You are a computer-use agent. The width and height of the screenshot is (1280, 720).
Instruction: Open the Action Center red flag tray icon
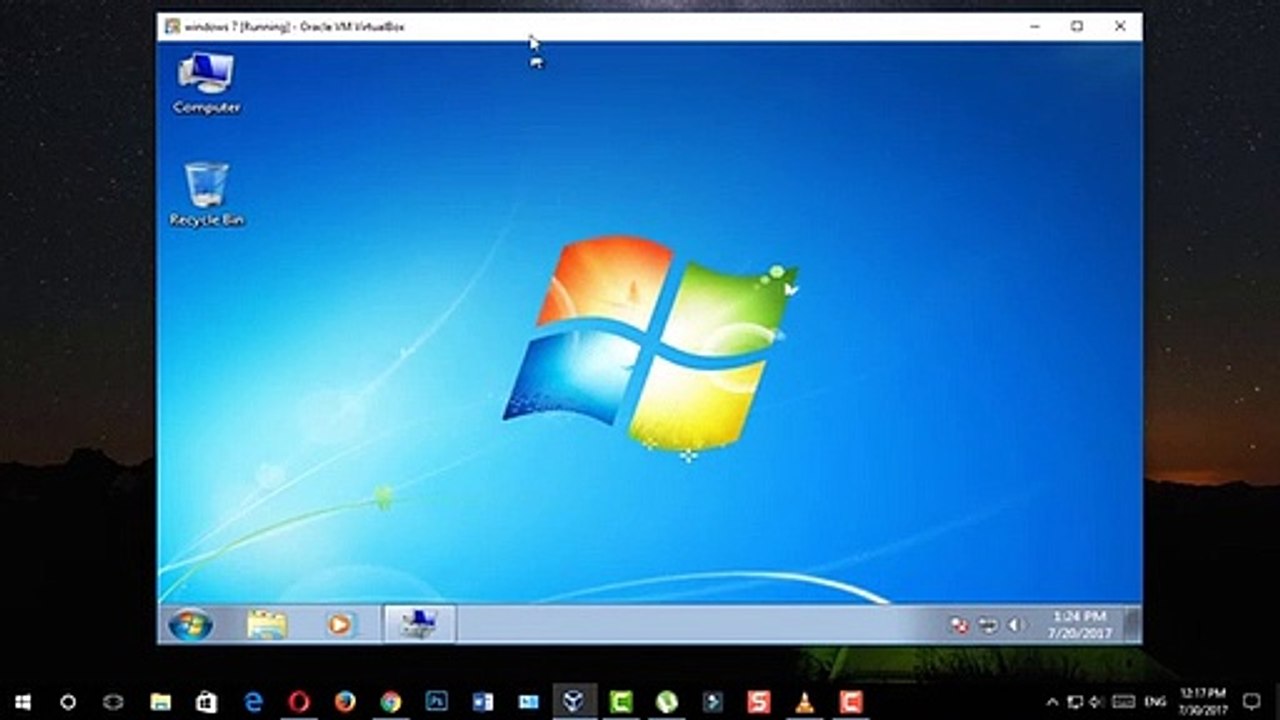[959, 625]
